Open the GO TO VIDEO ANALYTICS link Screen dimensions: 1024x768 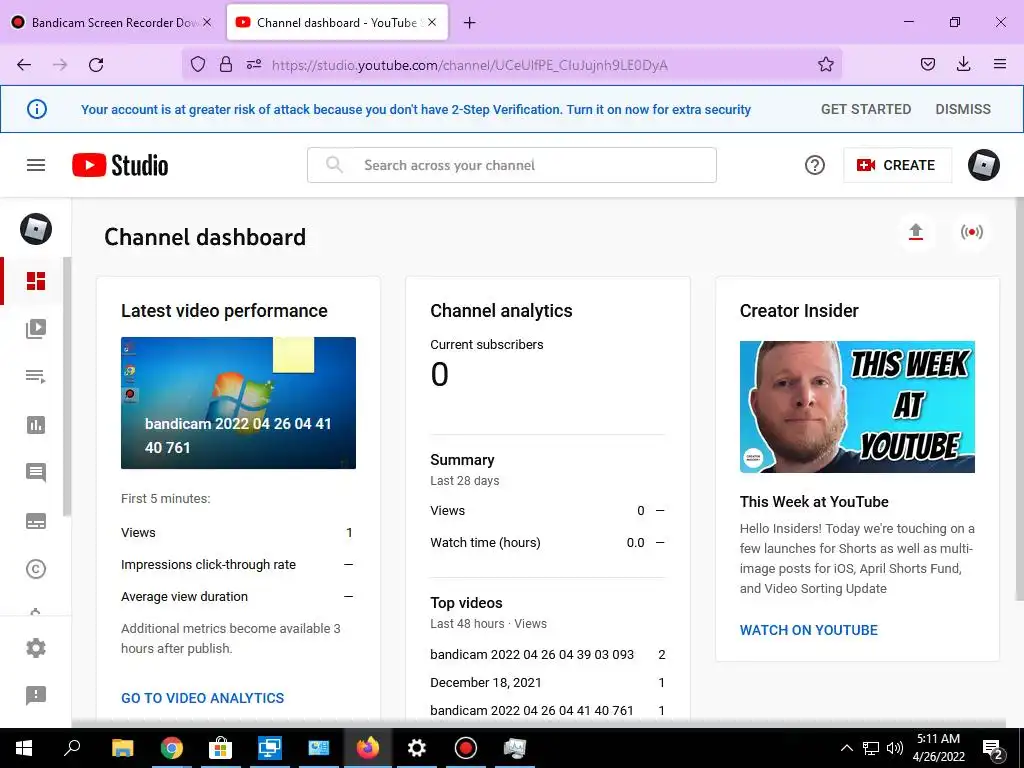tap(202, 698)
